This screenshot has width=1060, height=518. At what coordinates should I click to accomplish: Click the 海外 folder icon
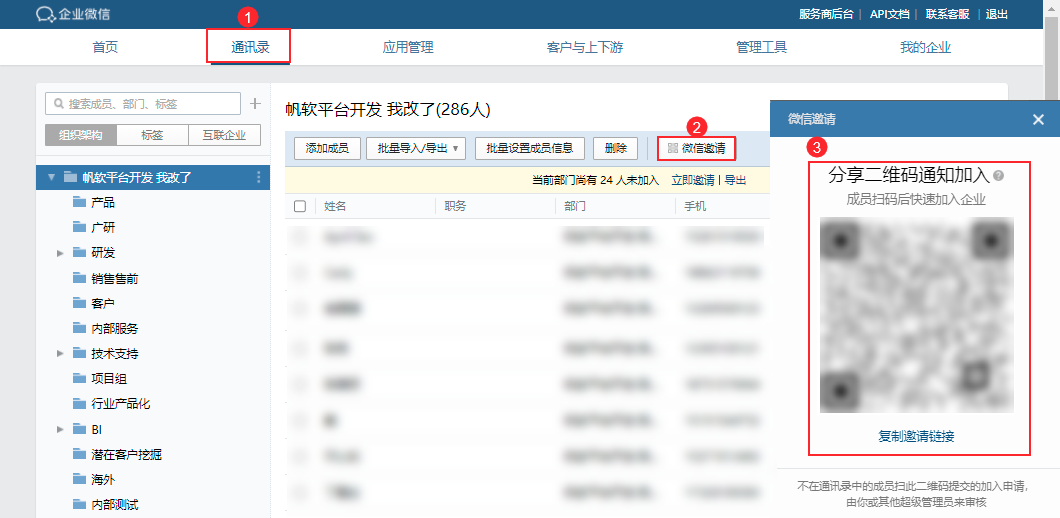[x=78, y=479]
